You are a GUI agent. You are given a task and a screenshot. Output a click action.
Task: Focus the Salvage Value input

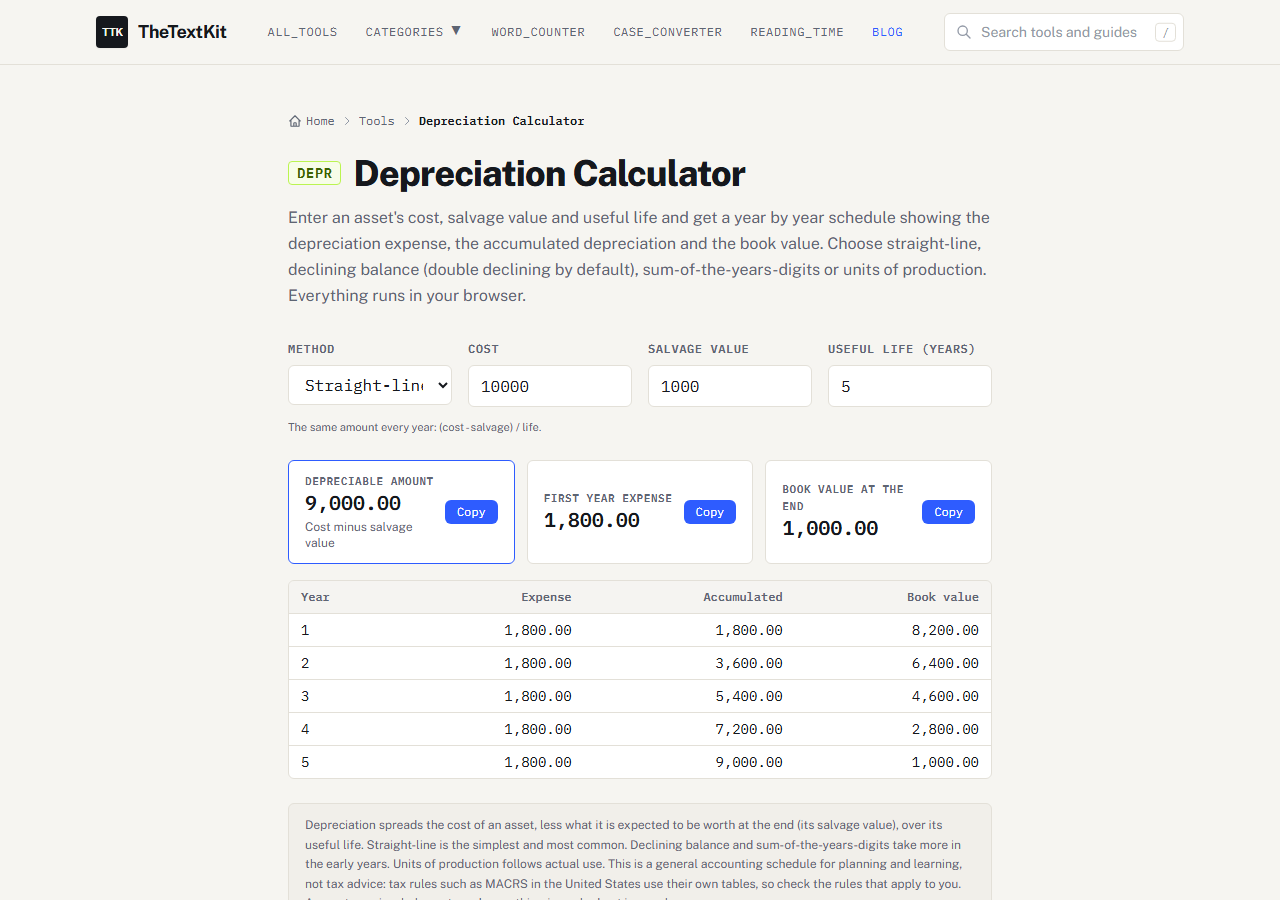pos(730,386)
